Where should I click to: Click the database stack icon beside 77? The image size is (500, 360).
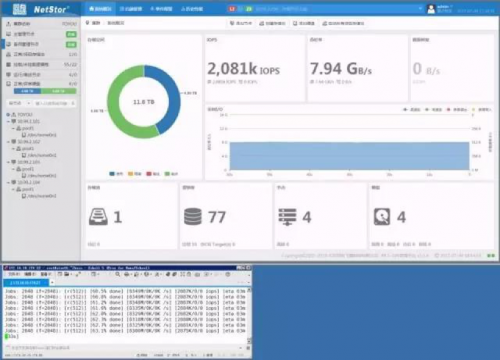[193, 217]
